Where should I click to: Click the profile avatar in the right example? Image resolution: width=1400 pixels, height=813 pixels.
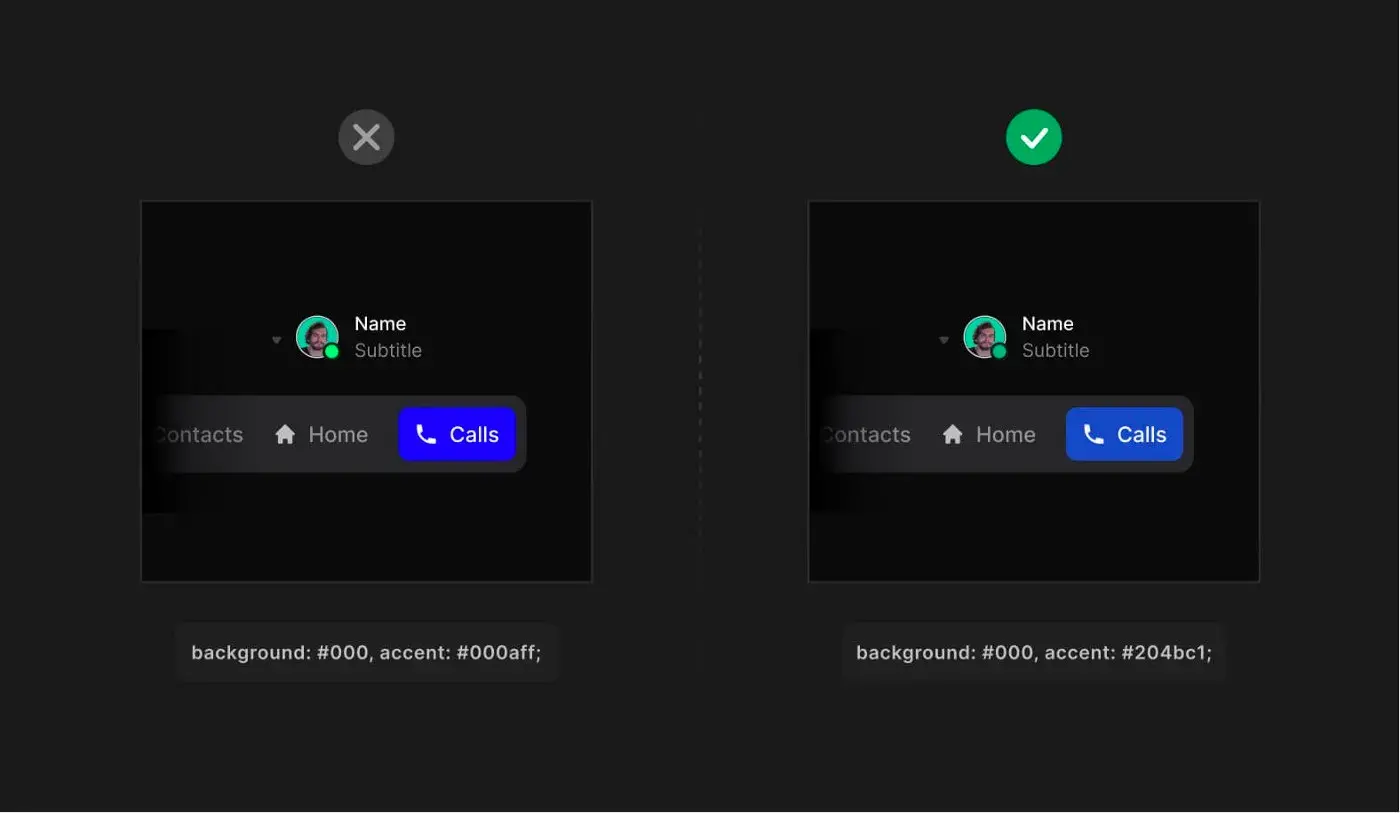pos(984,337)
